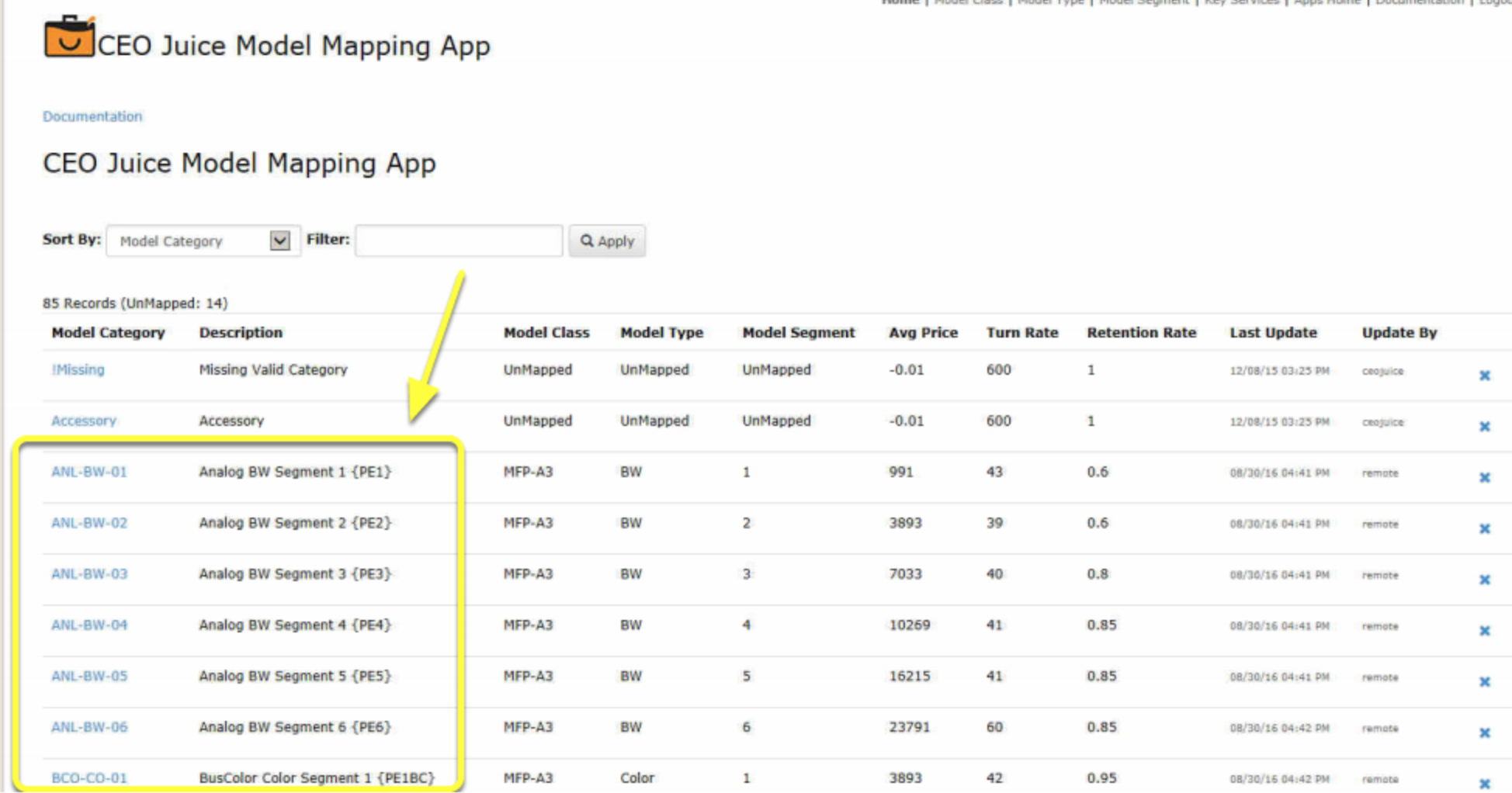The width and height of the screenshot is (1512, 793).
Task: Focus the Filter text field
Action: click(x=459, y=241)
